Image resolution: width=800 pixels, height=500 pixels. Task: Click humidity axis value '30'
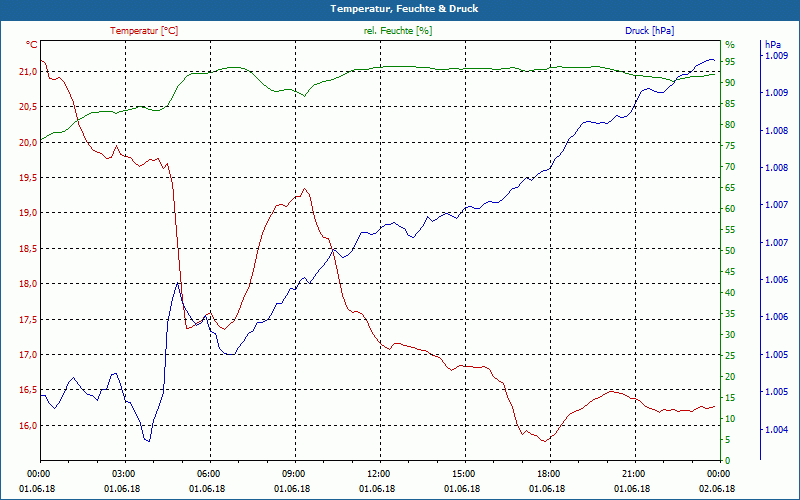click(x=730, y=335)
